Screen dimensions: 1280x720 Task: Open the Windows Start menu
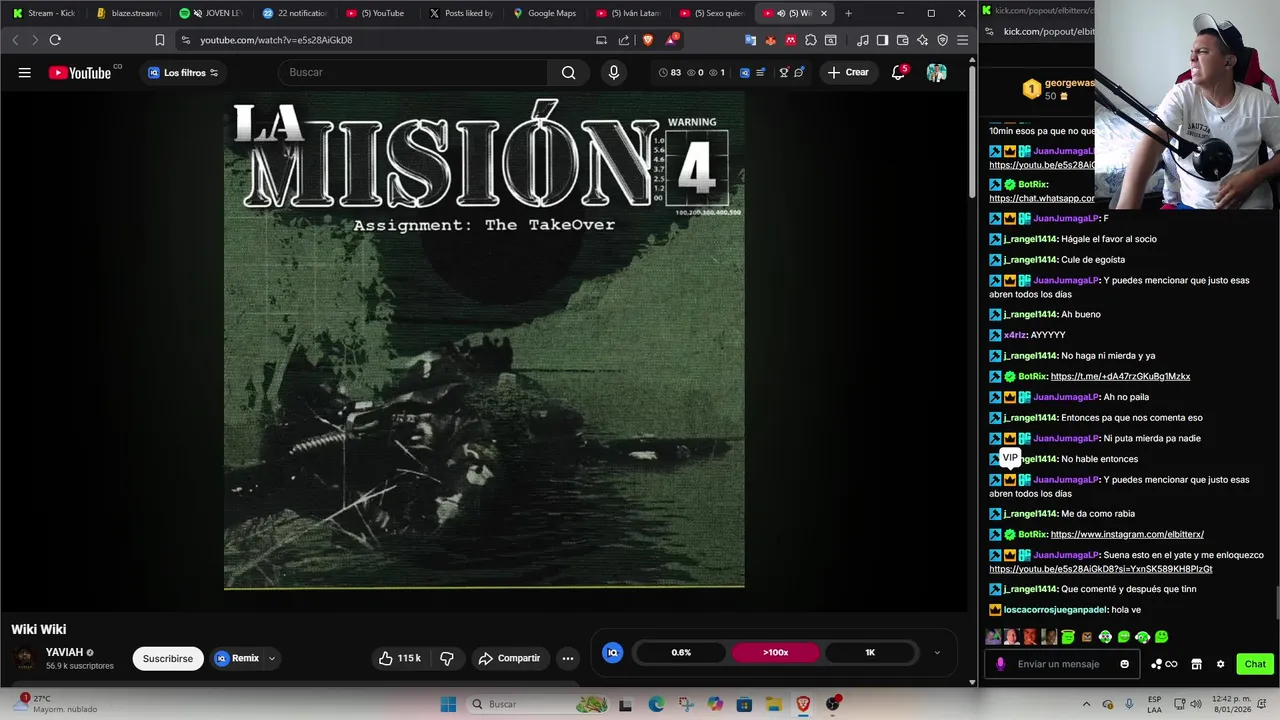click(448, 704)
